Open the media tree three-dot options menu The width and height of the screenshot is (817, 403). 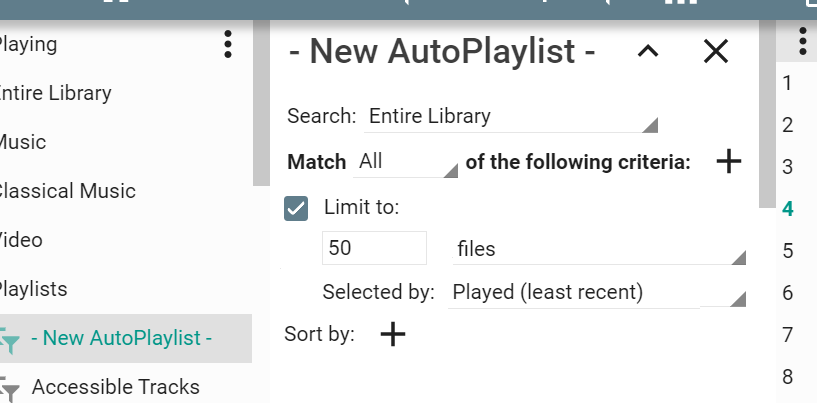tap(228, 44)
